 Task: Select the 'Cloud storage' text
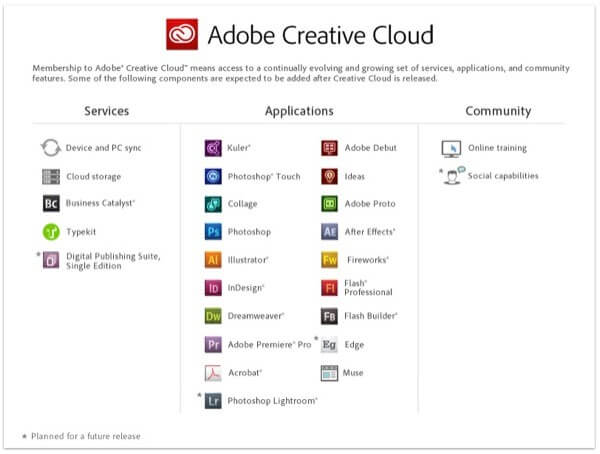click(94, 176)
